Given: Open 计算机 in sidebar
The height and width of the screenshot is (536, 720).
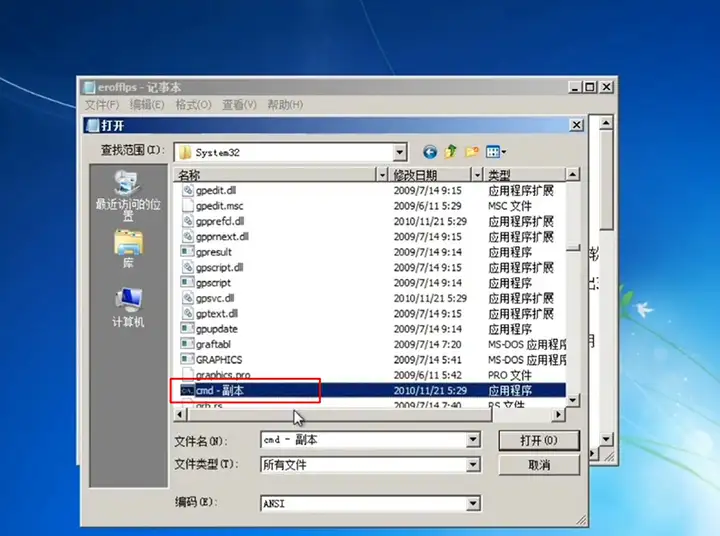Looking at the screenshot, I should [128, 307].
